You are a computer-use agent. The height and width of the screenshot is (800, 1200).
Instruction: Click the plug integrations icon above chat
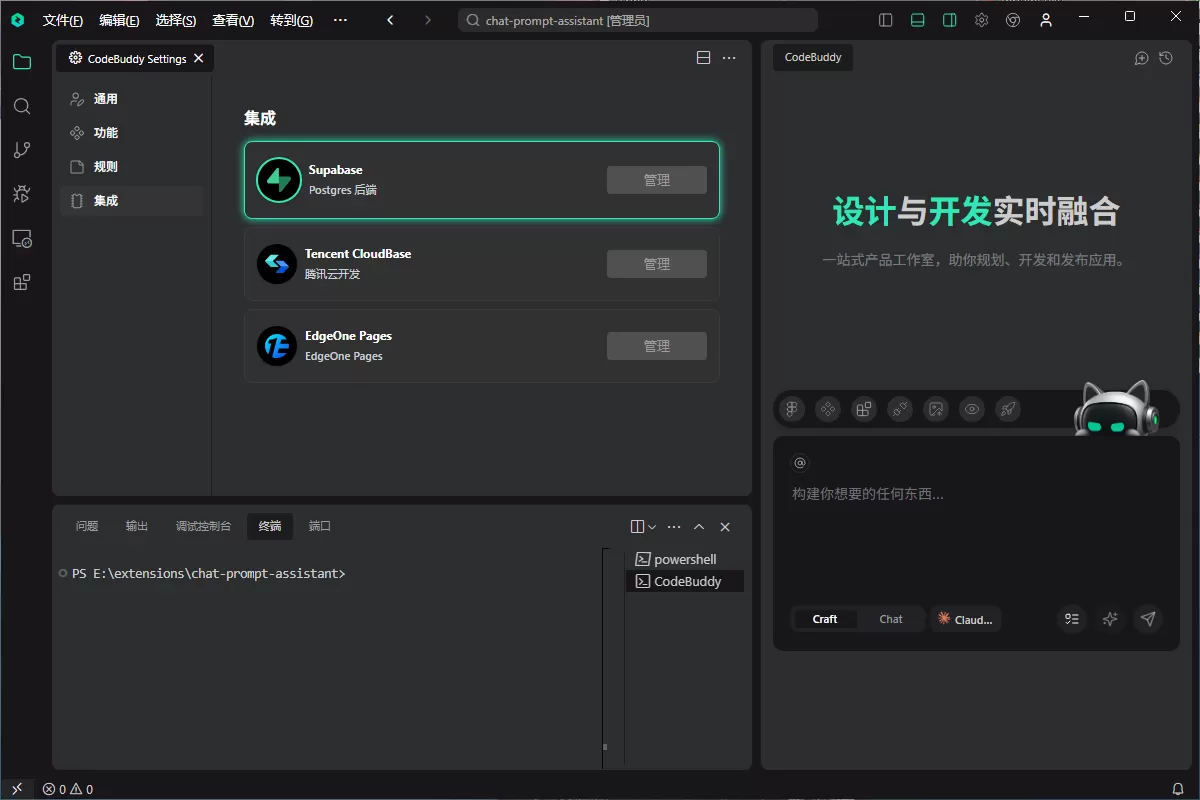900,408
